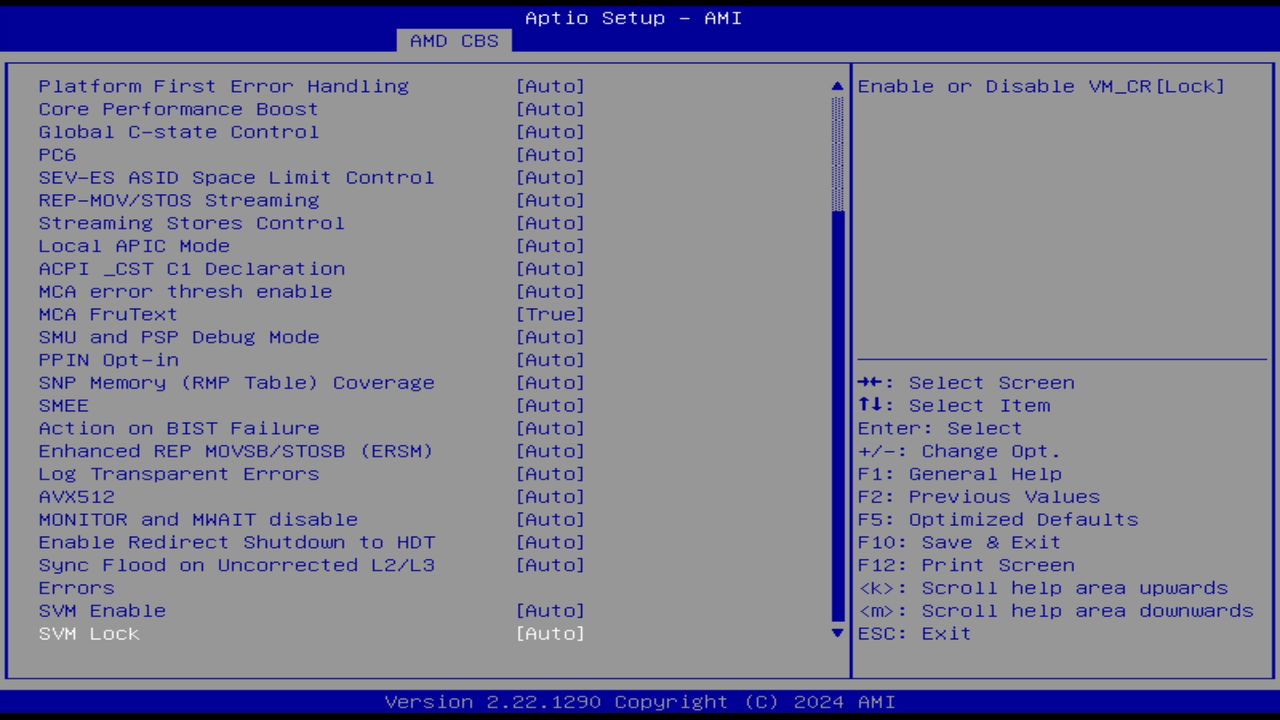
Task: Select Action on BIST Failure
Action: (179, 428)
